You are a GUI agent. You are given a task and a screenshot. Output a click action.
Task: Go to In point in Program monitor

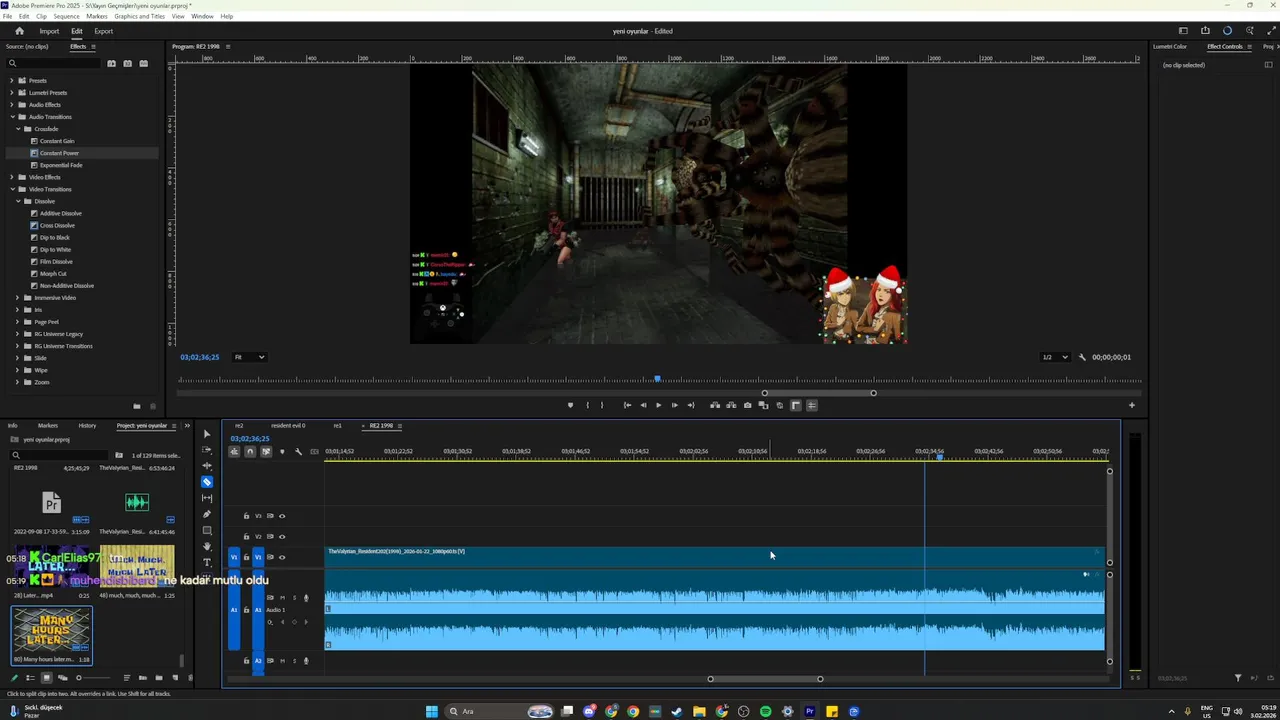(x=627, y=405)
